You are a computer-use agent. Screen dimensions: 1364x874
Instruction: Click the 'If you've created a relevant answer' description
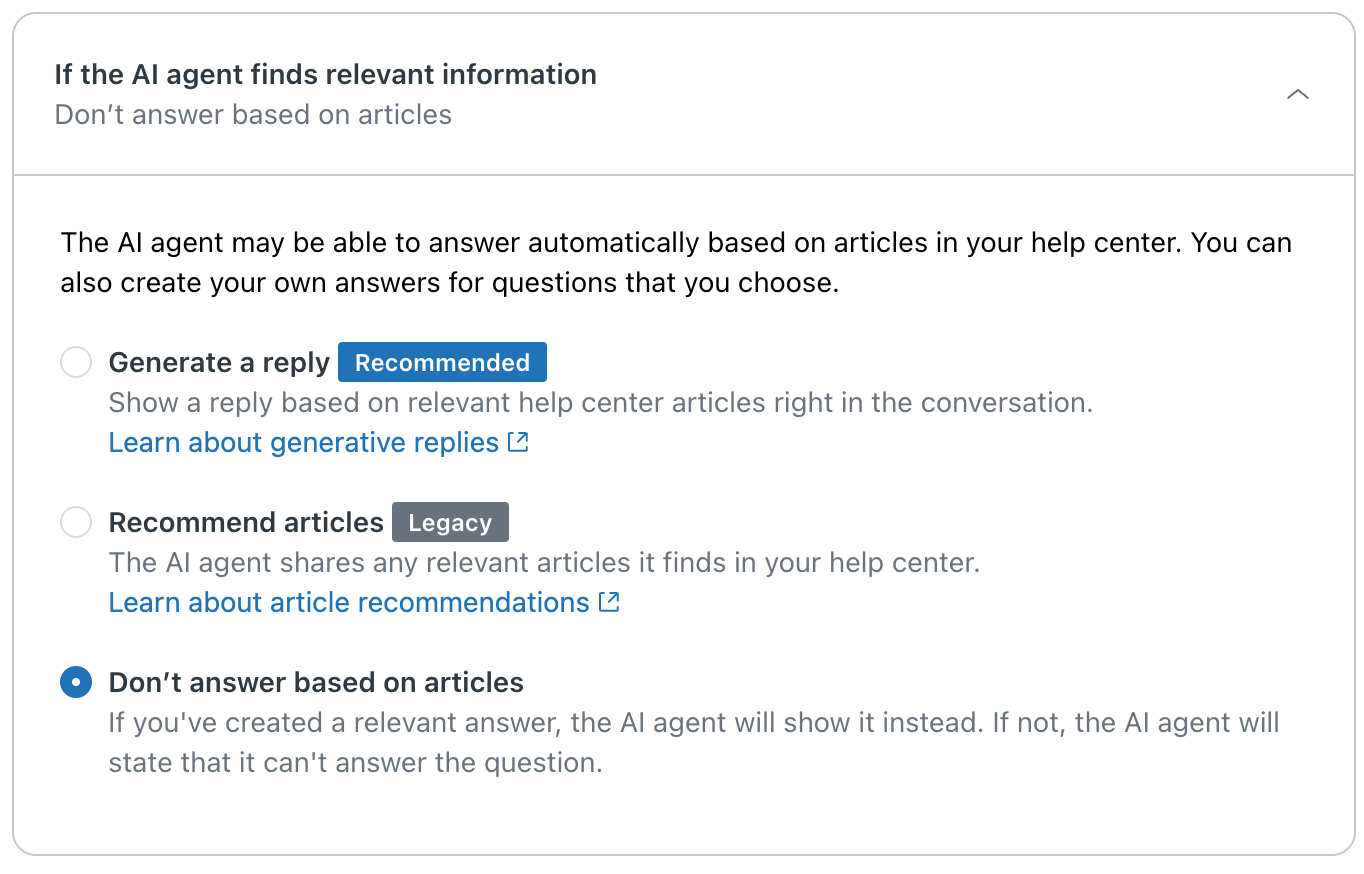tap(694, 722)
